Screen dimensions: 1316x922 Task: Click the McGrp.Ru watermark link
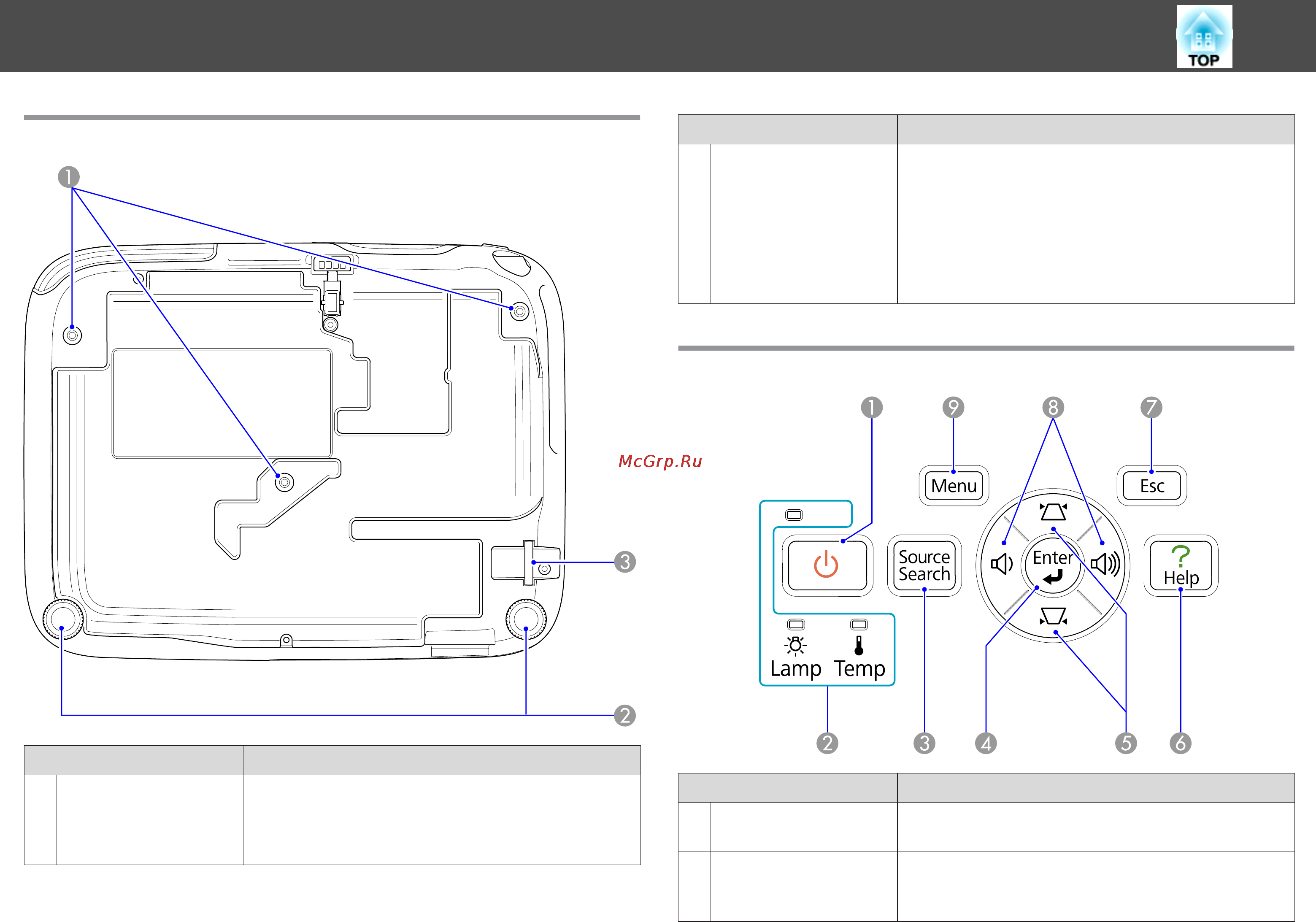(x=660, y=461)
